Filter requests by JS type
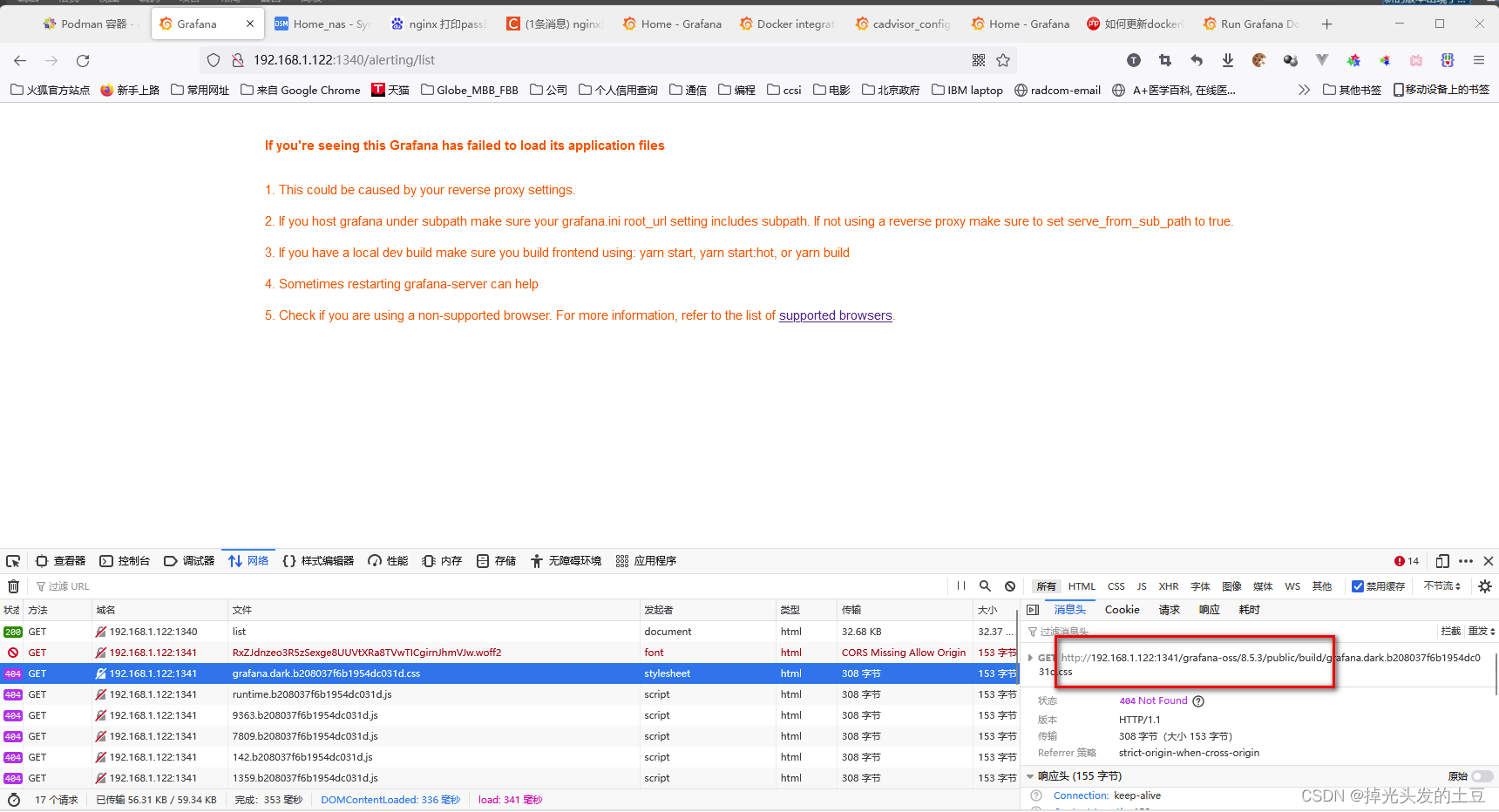Image resolution: width=1499 pixels, height=812 pixels. click(1142, 586)
